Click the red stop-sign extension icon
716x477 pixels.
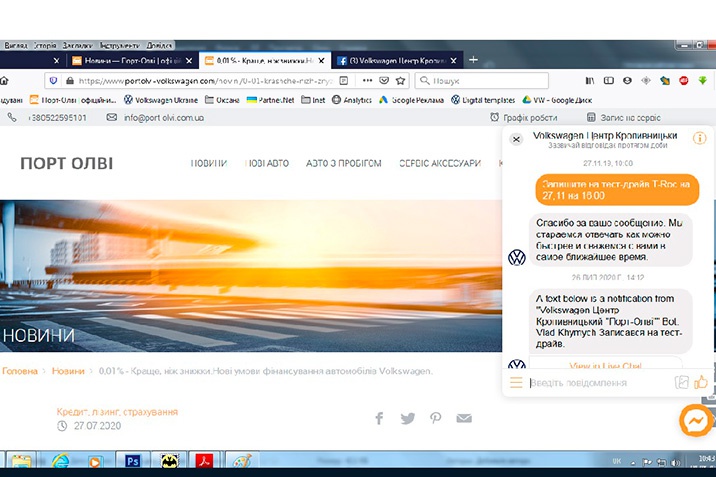[684, 81]
